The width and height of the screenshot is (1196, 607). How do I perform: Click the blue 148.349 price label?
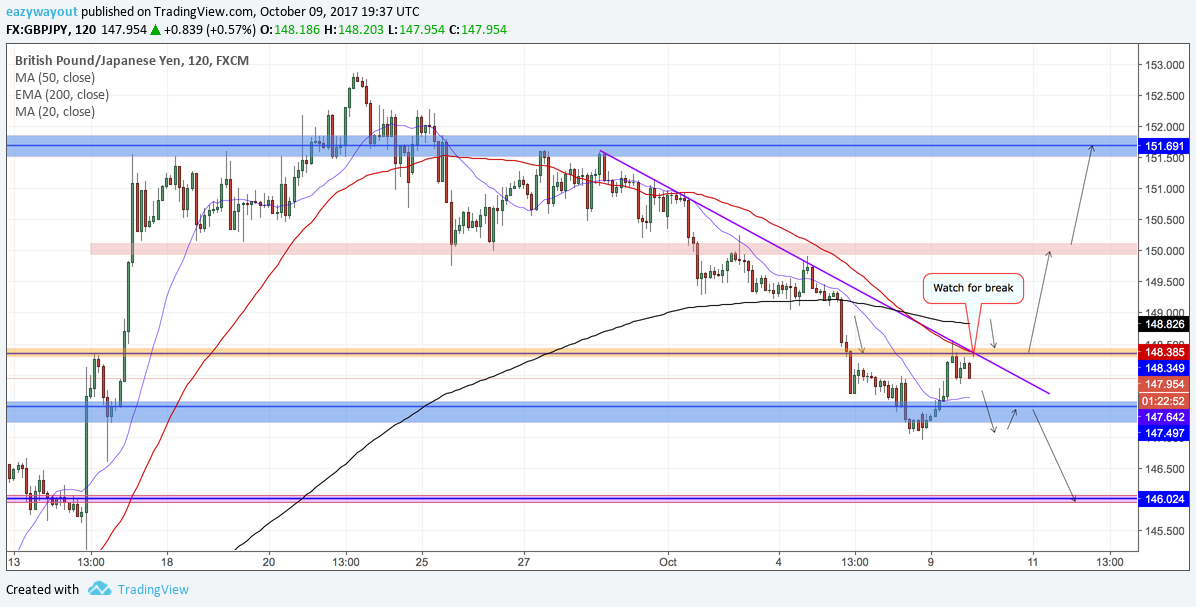(x=1165, y=368)
